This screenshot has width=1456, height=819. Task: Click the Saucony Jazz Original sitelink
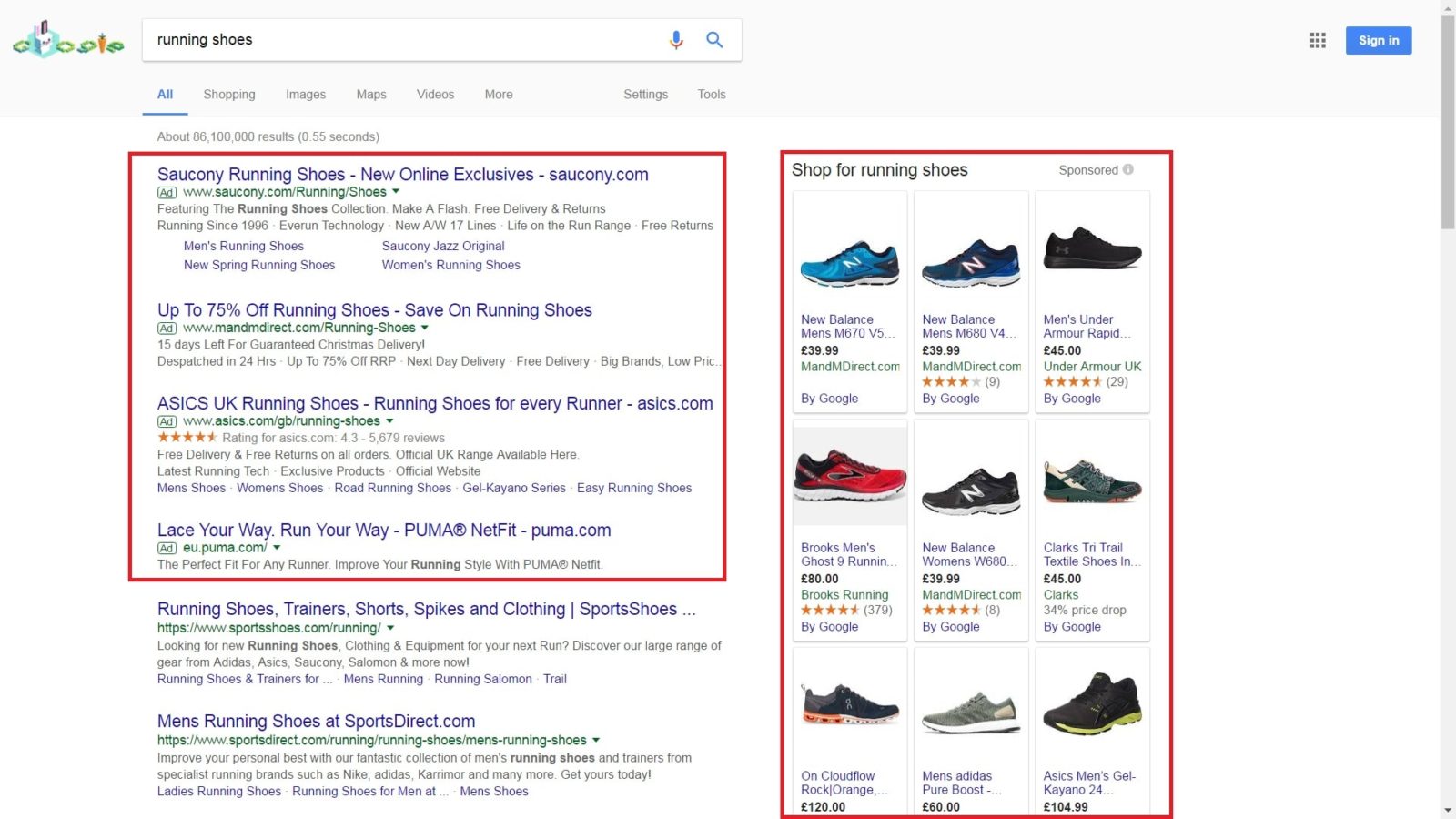click(443, 246)
